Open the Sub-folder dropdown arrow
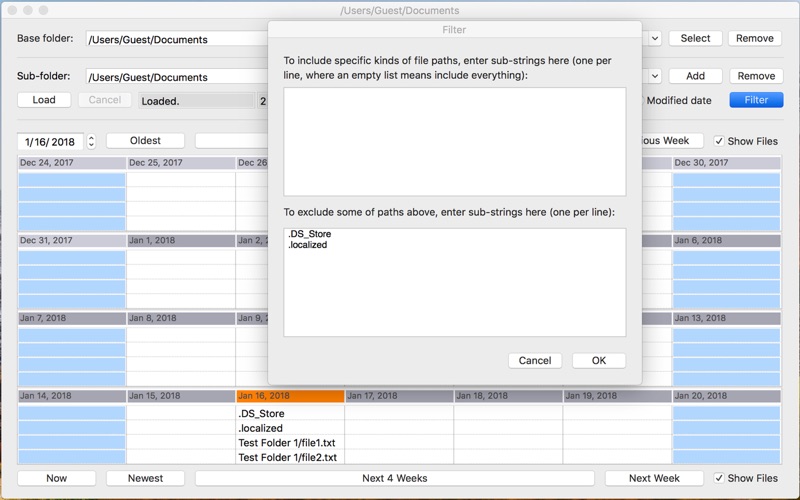 pyautogui.click(x=655, y=77)
